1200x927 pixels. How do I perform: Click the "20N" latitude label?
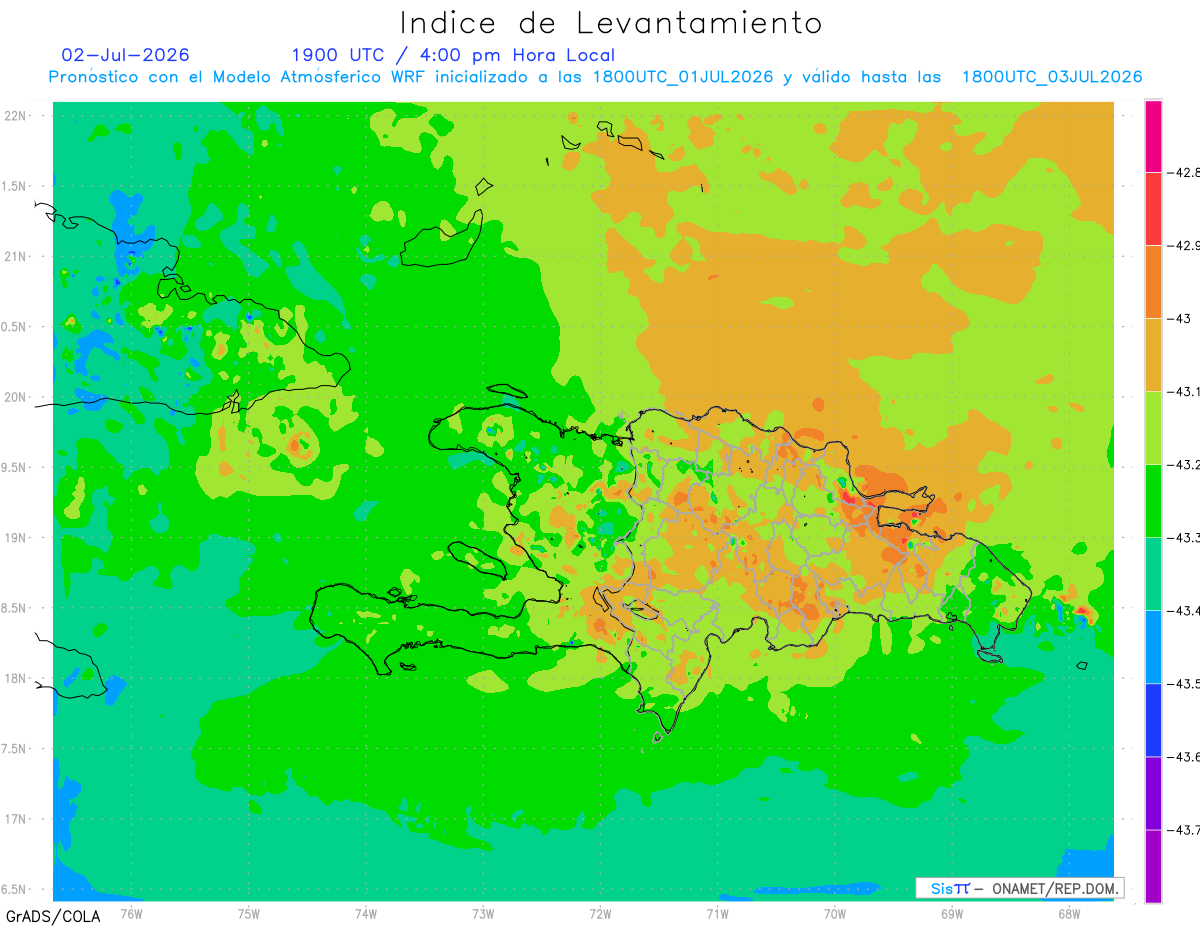pyautogui.click(x=17, y=397)
